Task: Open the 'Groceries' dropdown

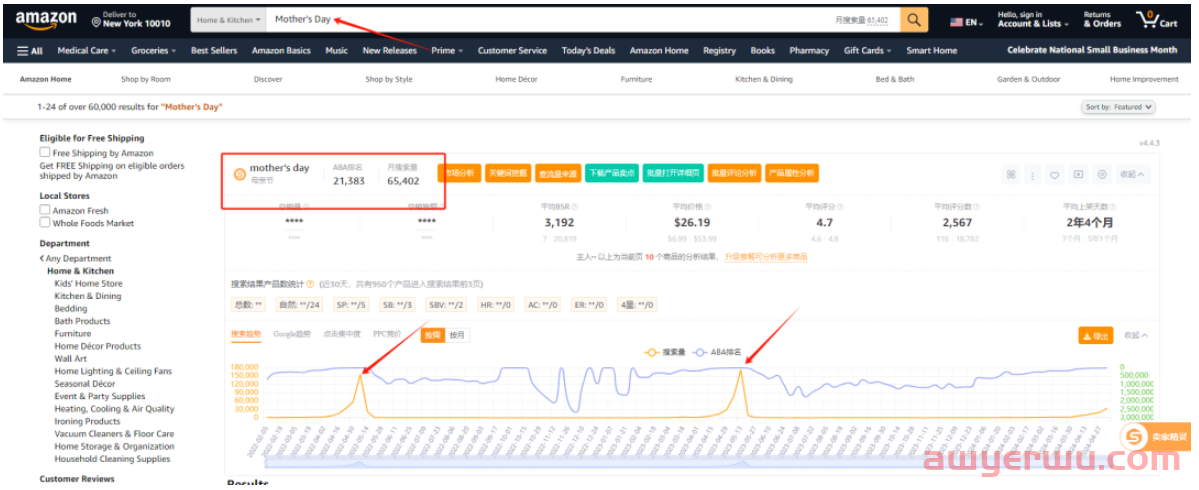Action: (x=153, y=51)
